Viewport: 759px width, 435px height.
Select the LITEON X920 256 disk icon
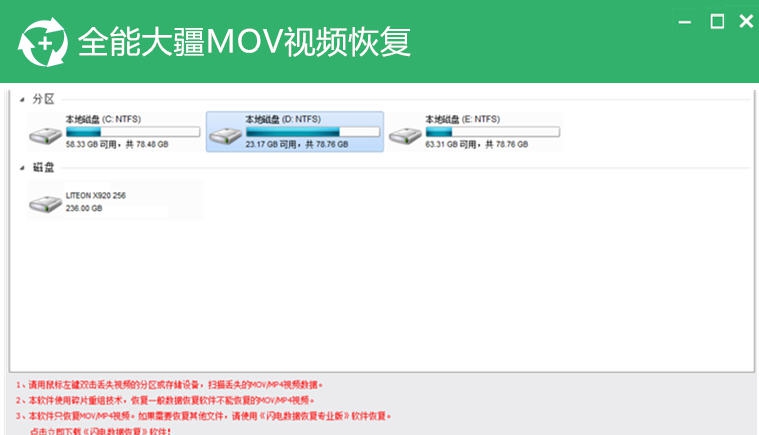click(46, 204)
